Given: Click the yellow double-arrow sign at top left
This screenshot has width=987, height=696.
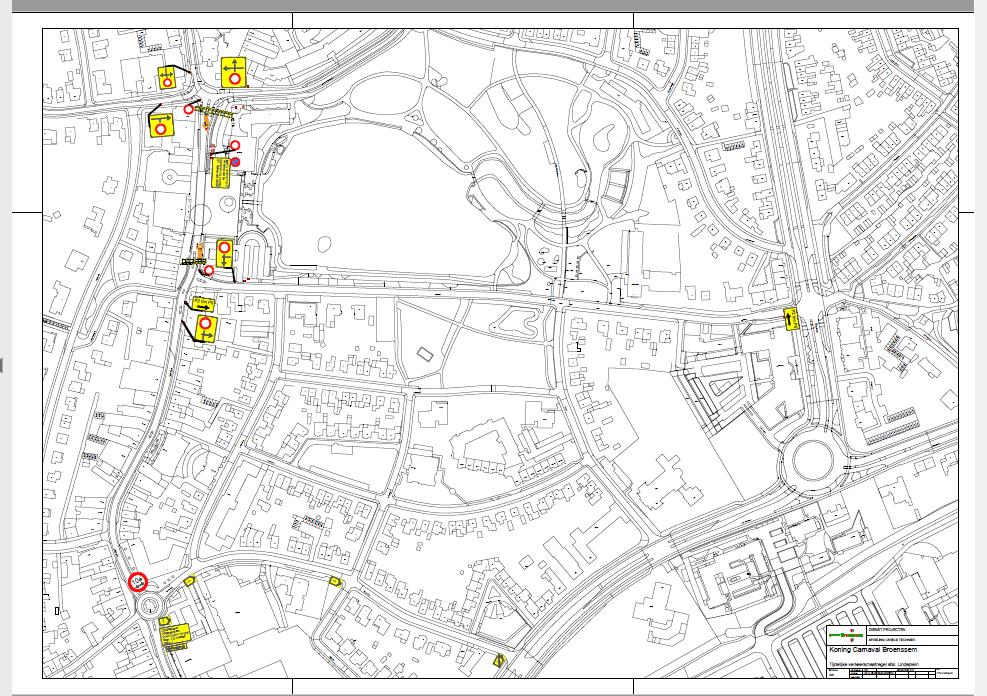Looking at the screenshot, I should (x=166, y=76).
